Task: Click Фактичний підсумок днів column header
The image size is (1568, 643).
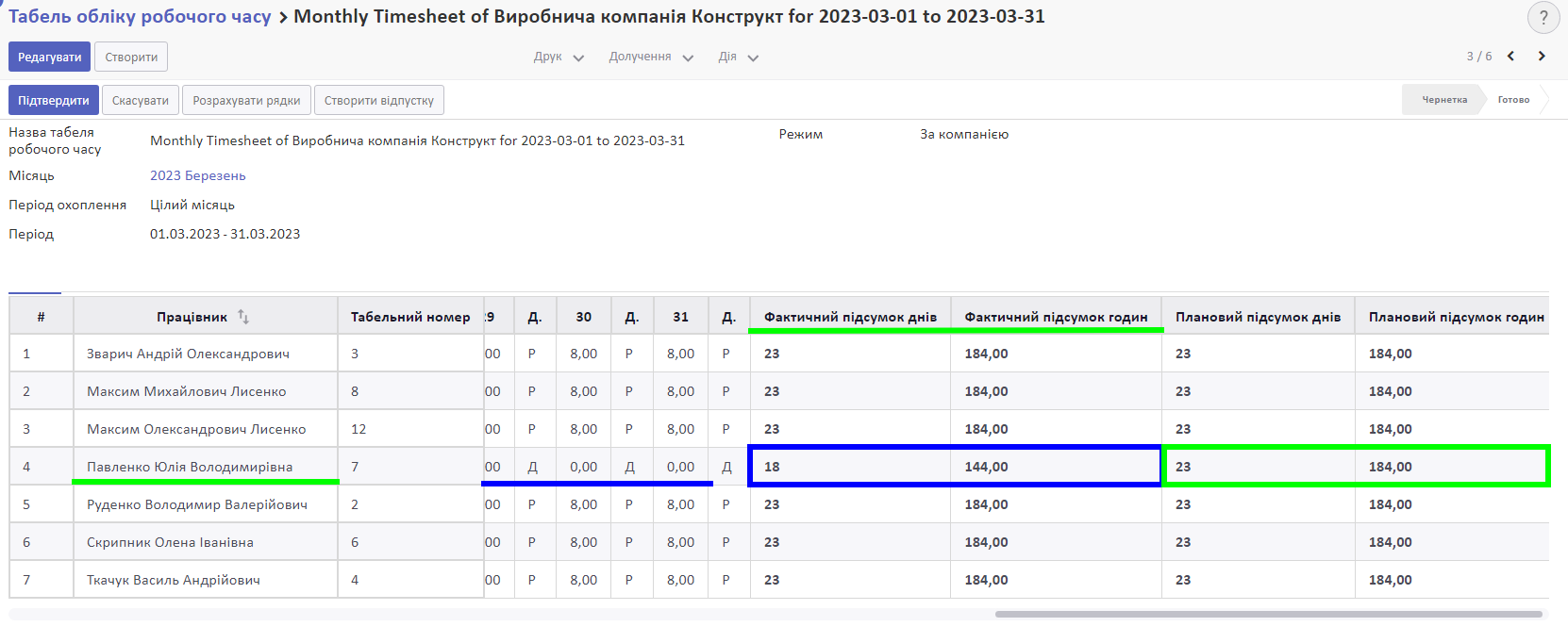Action: click(850, 317)
